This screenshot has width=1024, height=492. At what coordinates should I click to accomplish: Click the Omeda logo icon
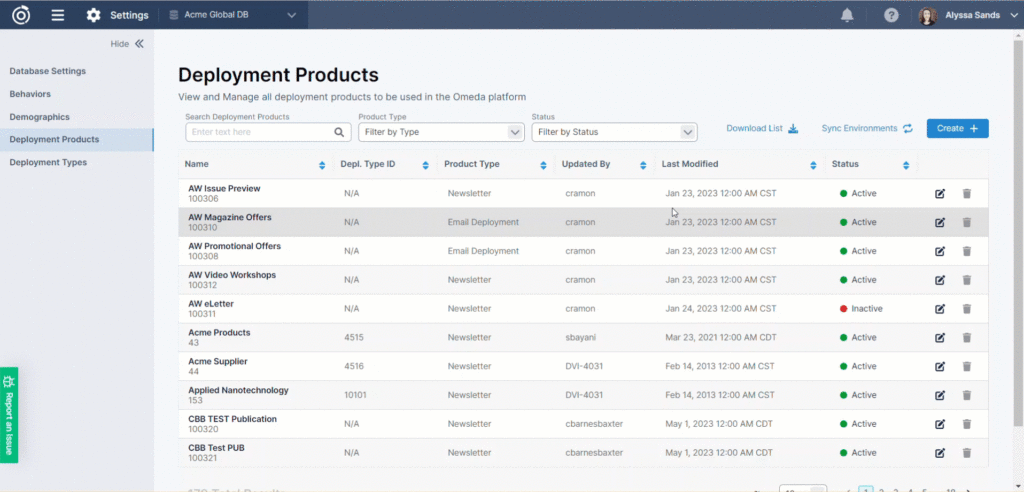click(x=21, y=15)
